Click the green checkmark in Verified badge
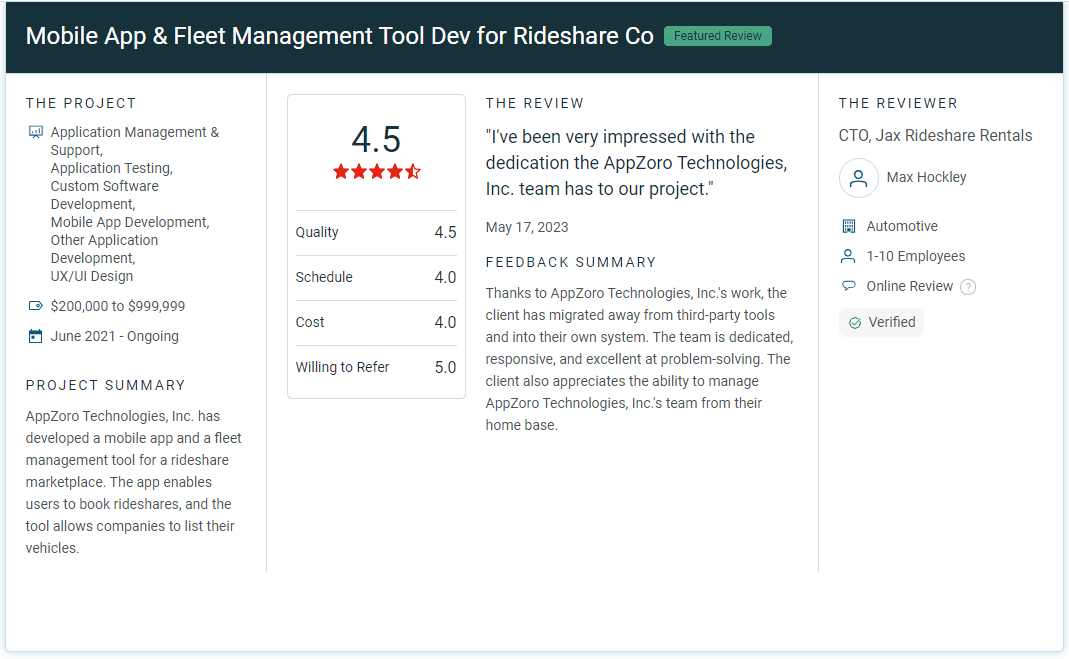This screenshot has width=1069, height=659. click(x=854, y=323)
